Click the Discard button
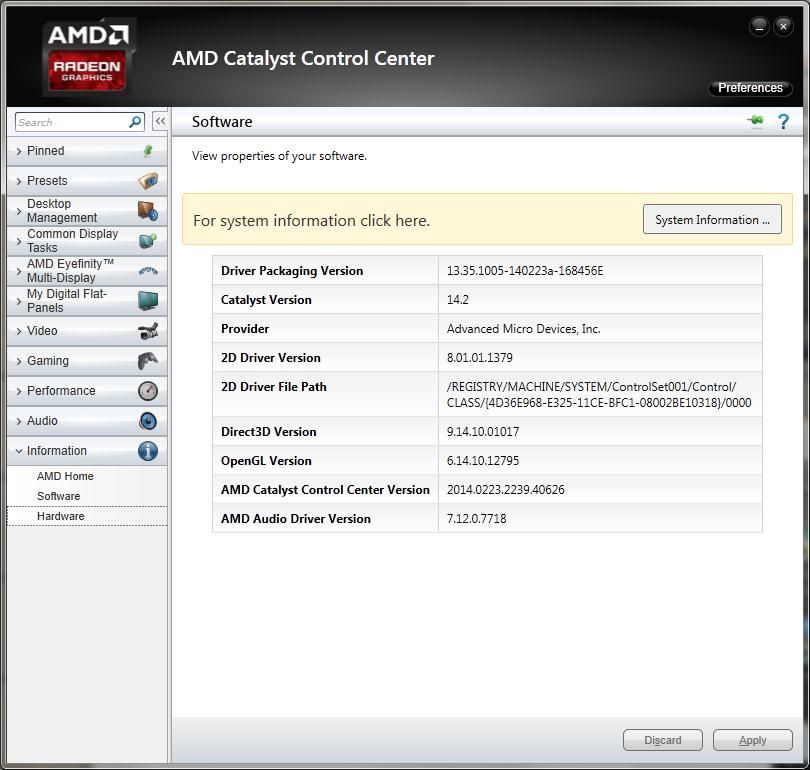Screen dimensions: 810x770 click(663, 741)
